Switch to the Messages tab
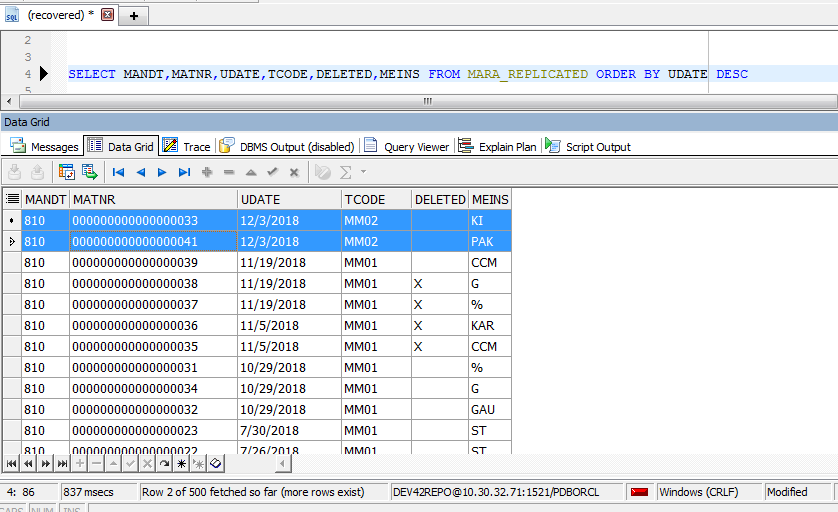838x512 pixels. (45, 146)
